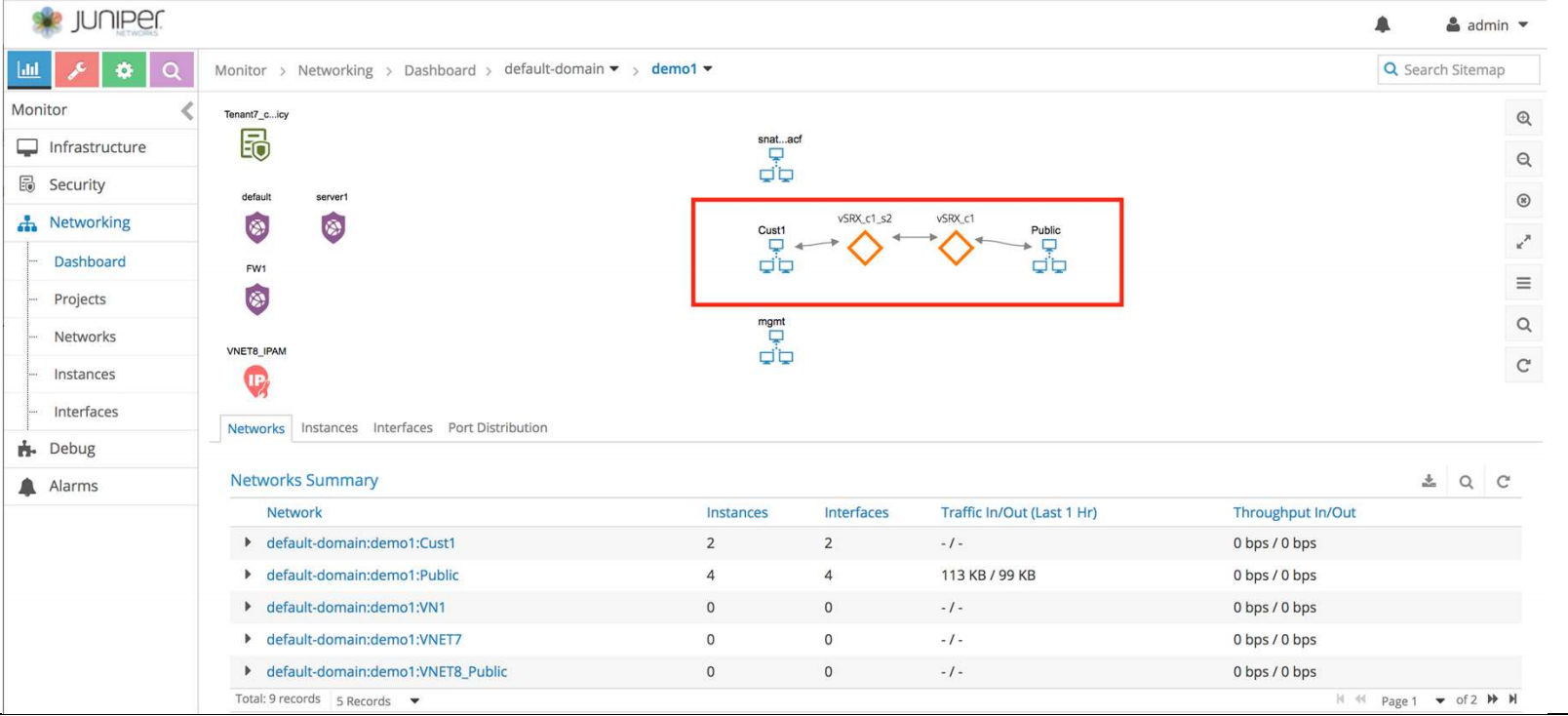Collapse the Monitor sidebar panel
Image resolution: width=1568 pixels, height=716 pixels.
point(186,111)
